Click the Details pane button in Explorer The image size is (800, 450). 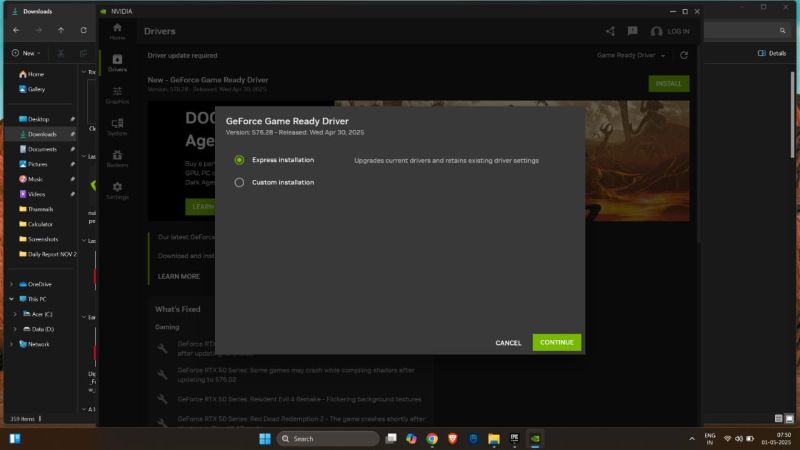772,53
